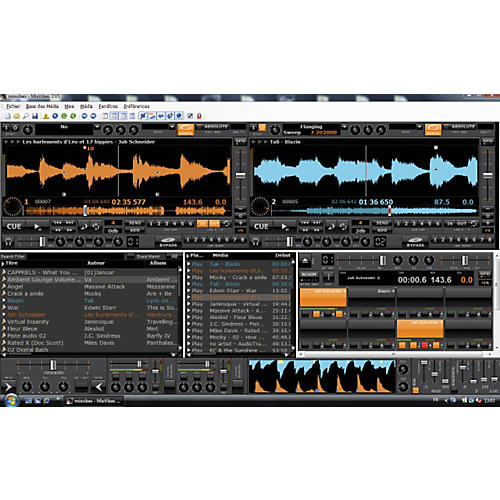
Task: Click the red position marker on deck 2 overview
Action: pos(389,211)
